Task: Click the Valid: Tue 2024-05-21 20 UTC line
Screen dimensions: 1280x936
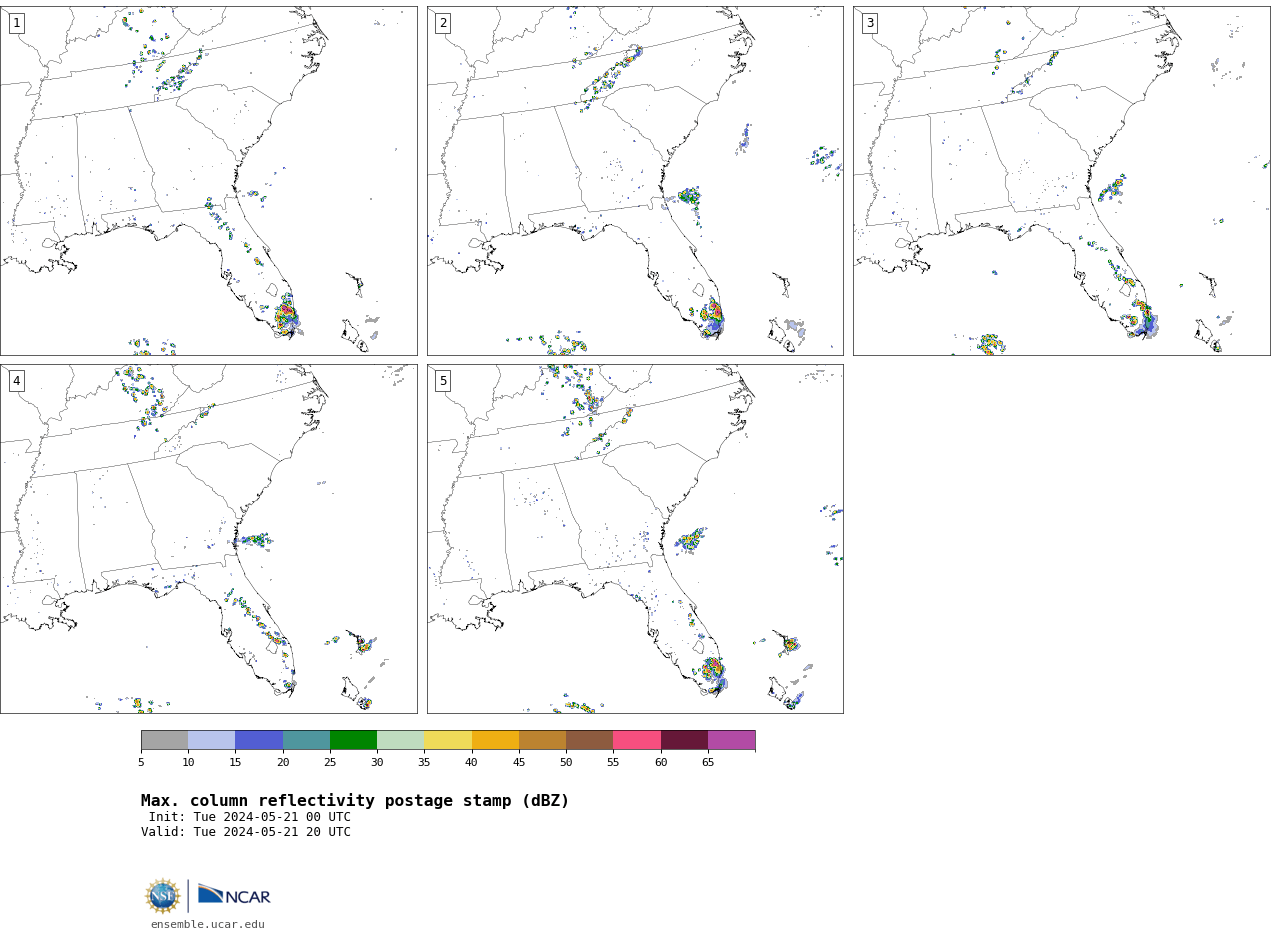Action: point(246,832)
